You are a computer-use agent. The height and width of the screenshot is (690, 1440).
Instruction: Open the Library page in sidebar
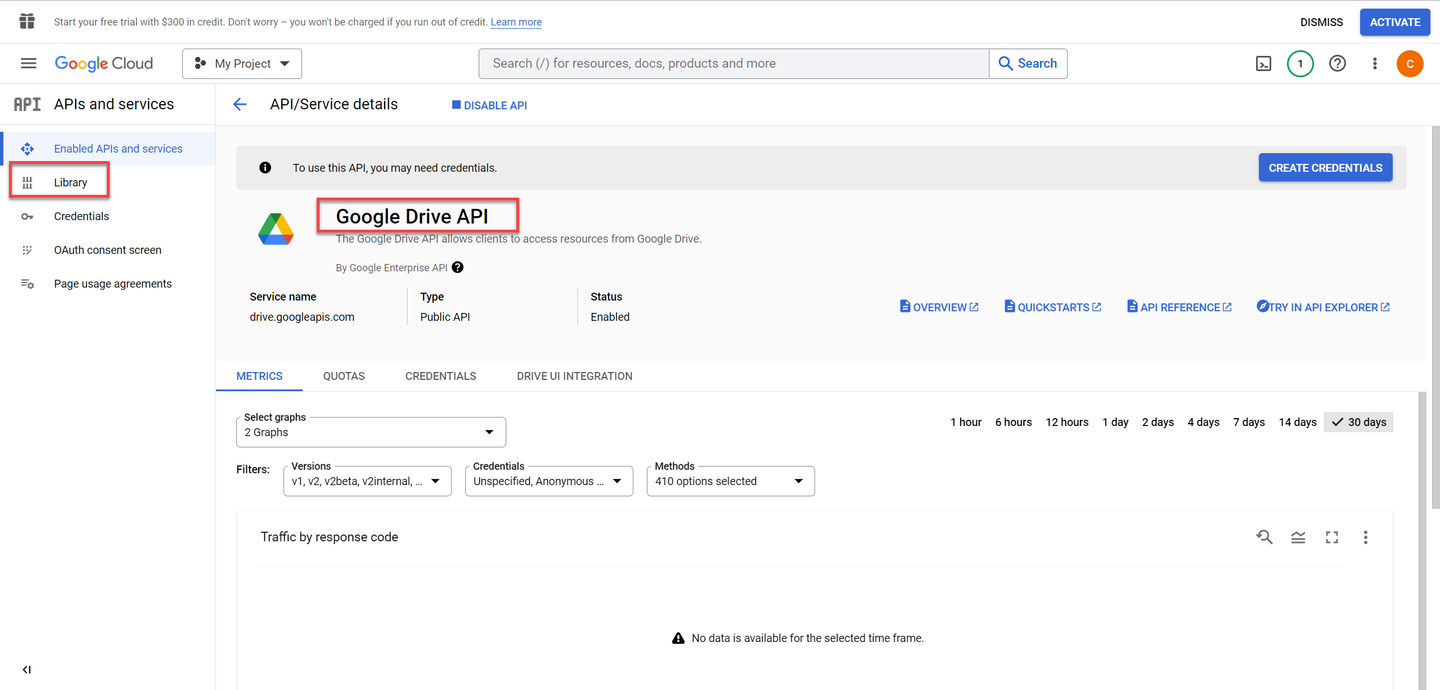pyautogui.click(x=108, y=183)
